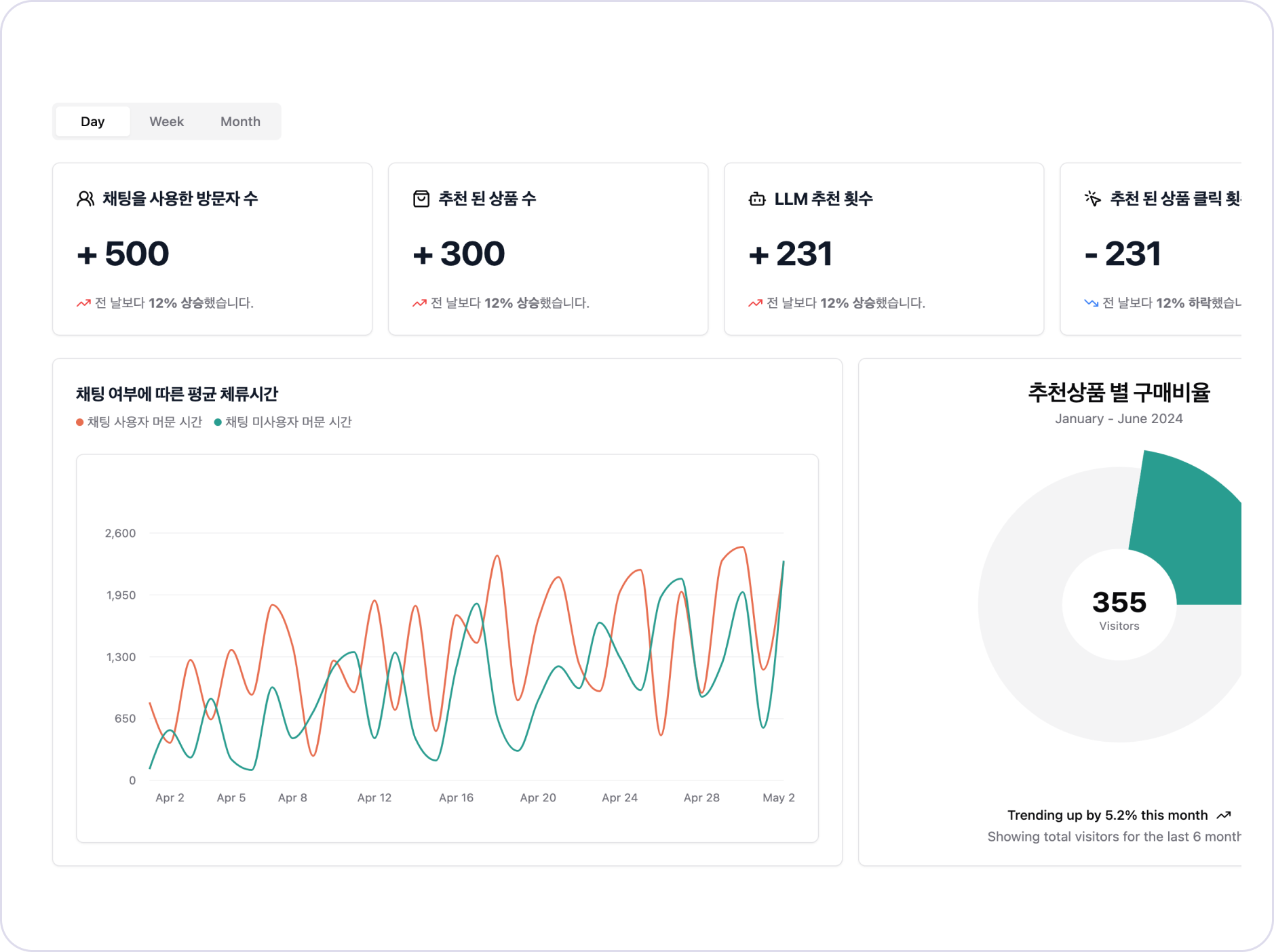
Task: Click the trending arrow icon beside 5.2% text
Action: 1224,815
